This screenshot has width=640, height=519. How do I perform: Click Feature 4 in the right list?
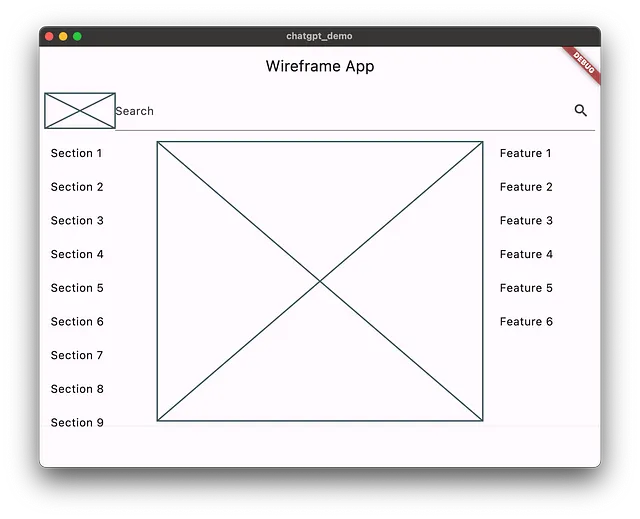pos(526,255)
